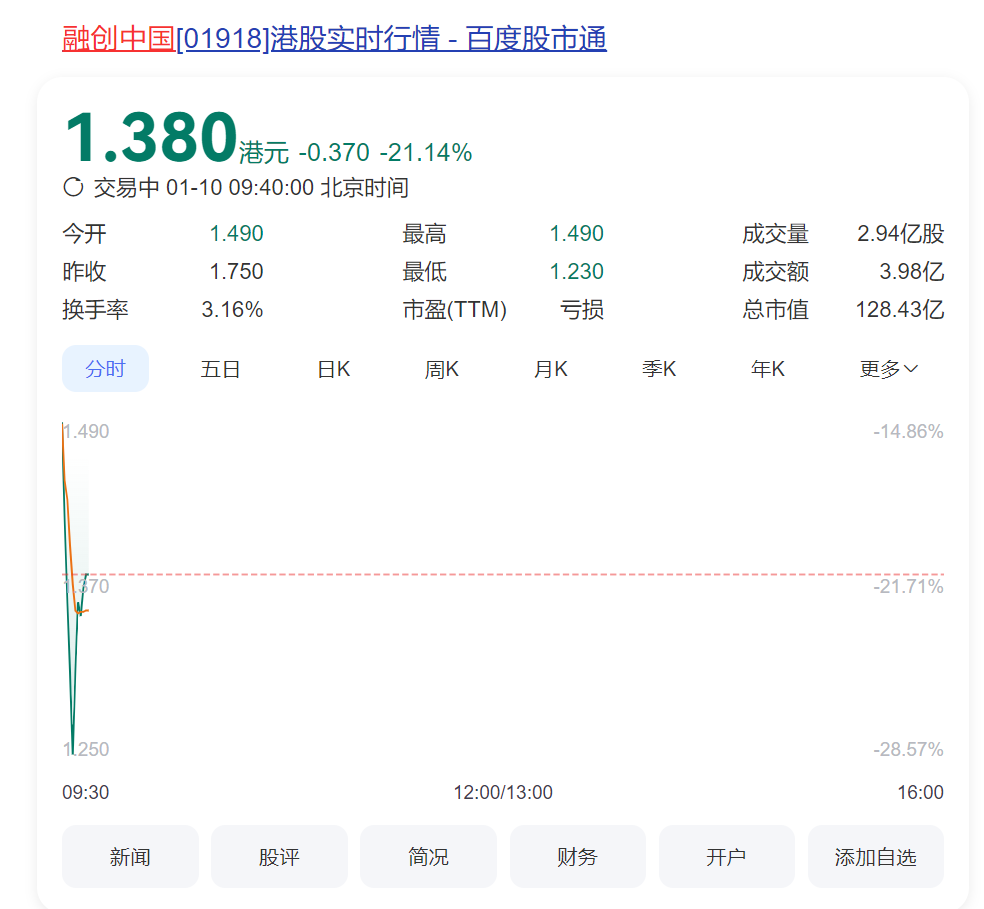The image size is (984, 909).
Task: Click the 16:00 time axis label
Action: (x=921, y=792)
